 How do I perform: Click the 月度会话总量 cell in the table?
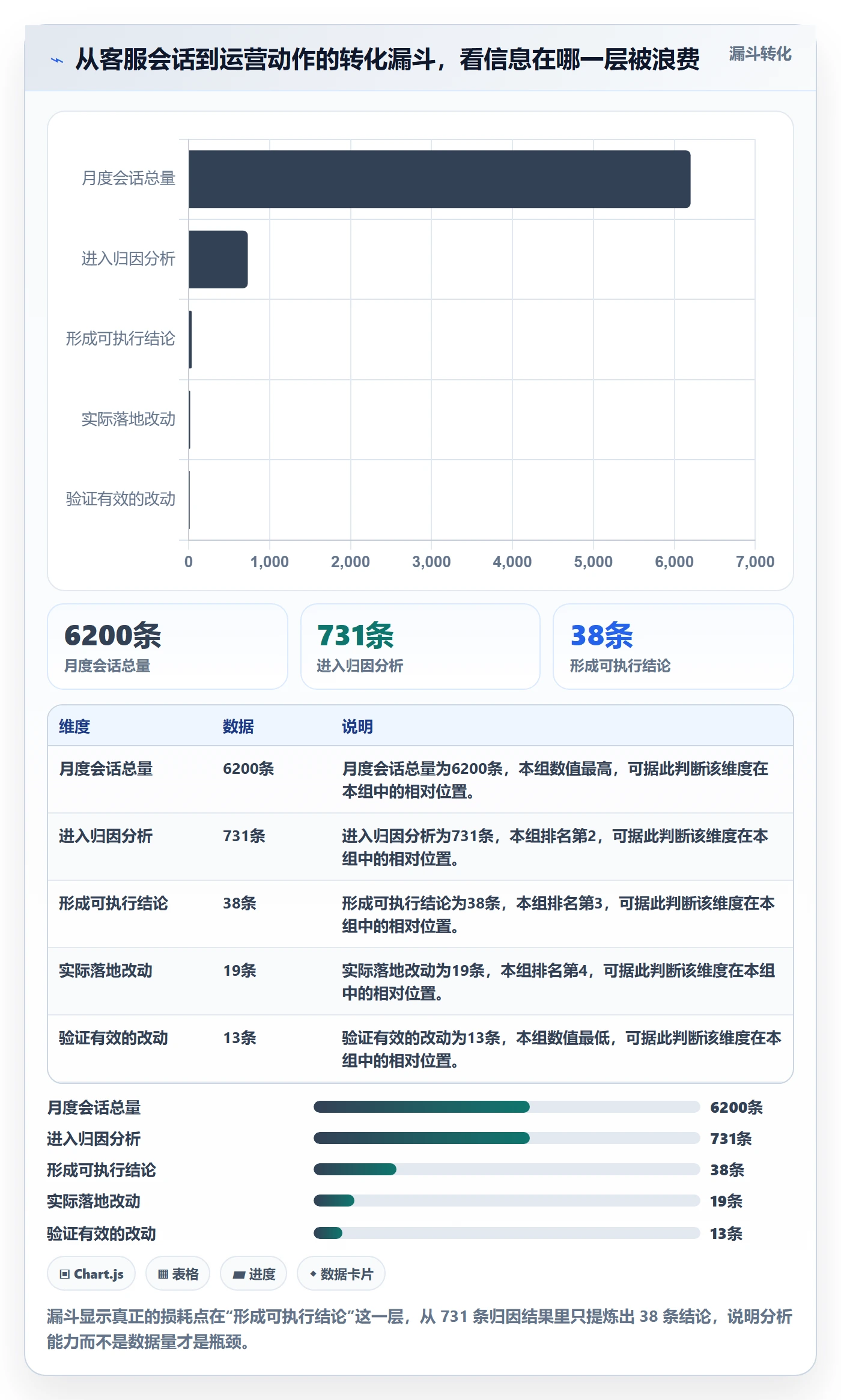coord(106,768)
